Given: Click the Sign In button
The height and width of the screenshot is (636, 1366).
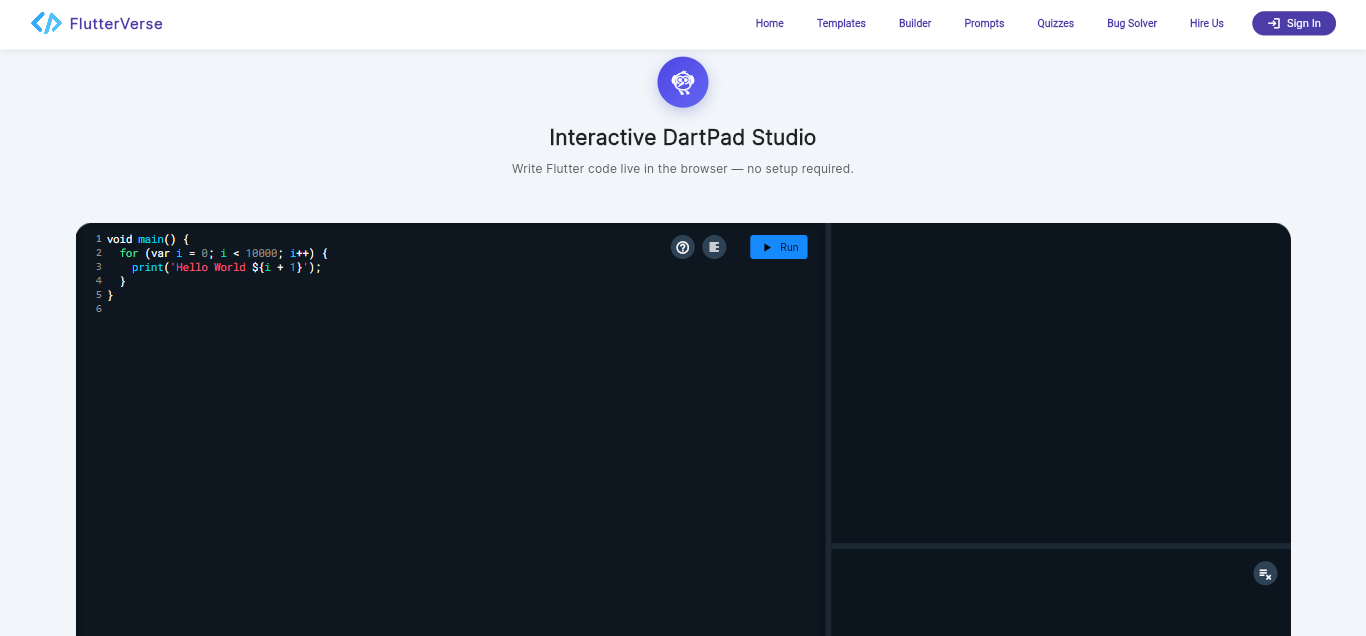Looking at the screenshot, I should click(x=1294, y=23).
